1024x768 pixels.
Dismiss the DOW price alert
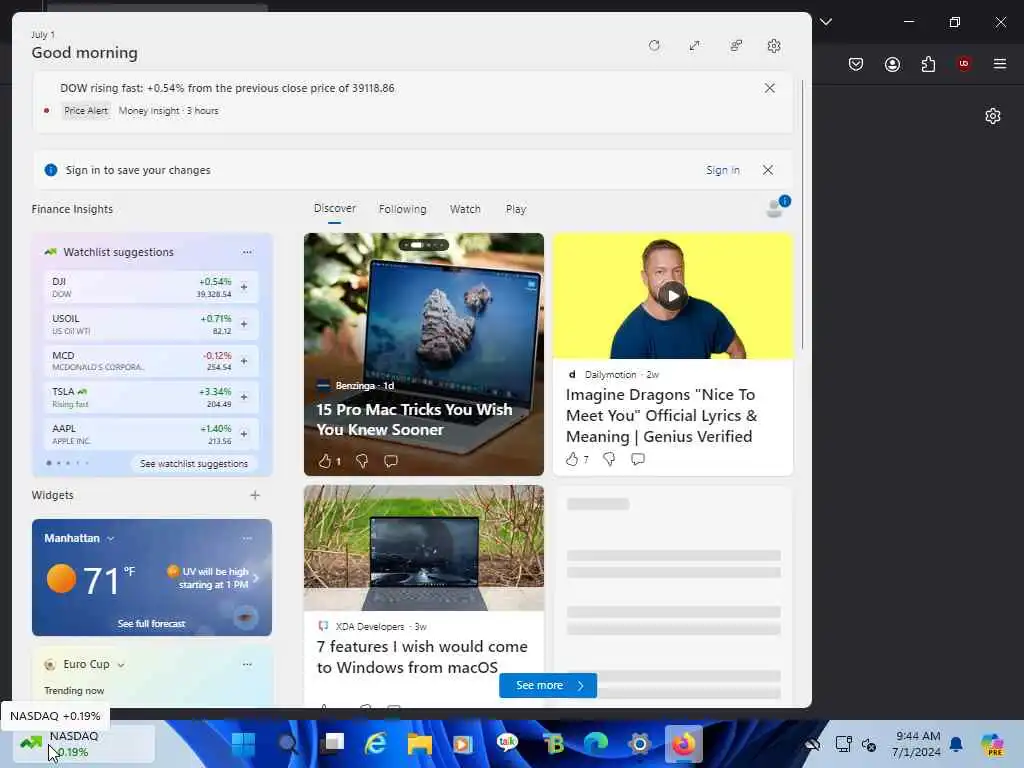click(770, 88)
